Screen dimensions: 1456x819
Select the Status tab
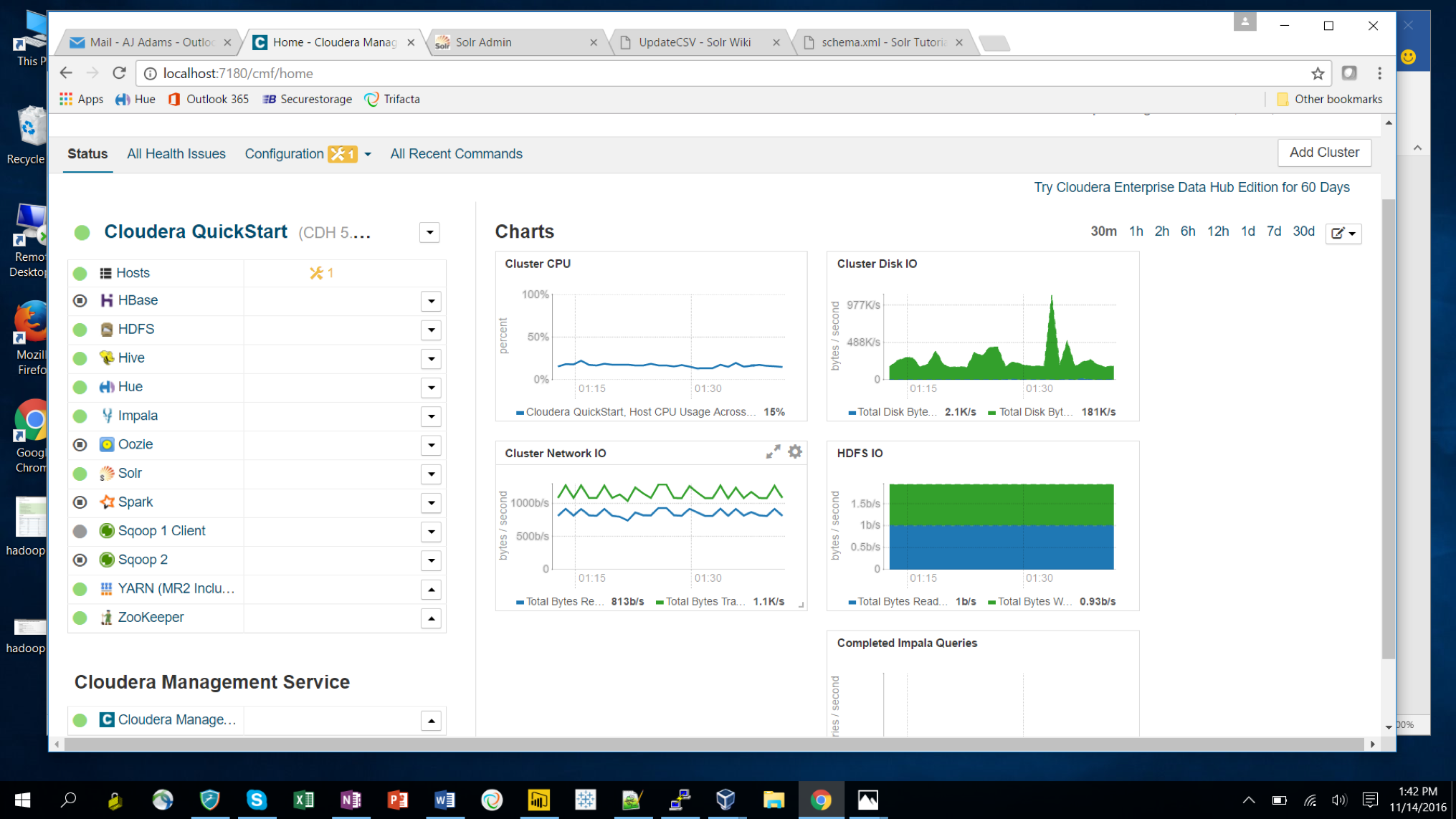[x=87, y=153]
